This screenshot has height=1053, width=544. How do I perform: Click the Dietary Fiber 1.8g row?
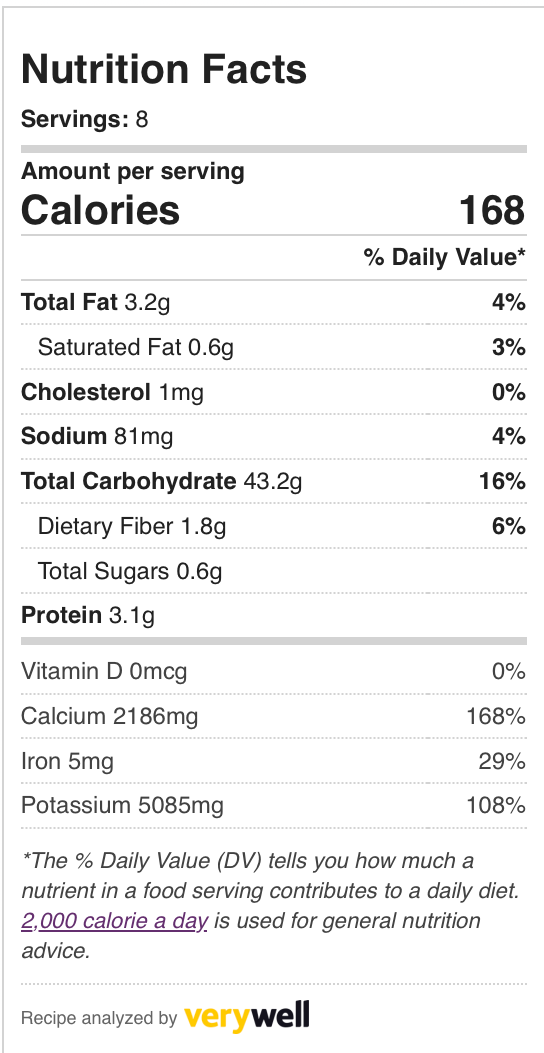[x=273, y=526]
